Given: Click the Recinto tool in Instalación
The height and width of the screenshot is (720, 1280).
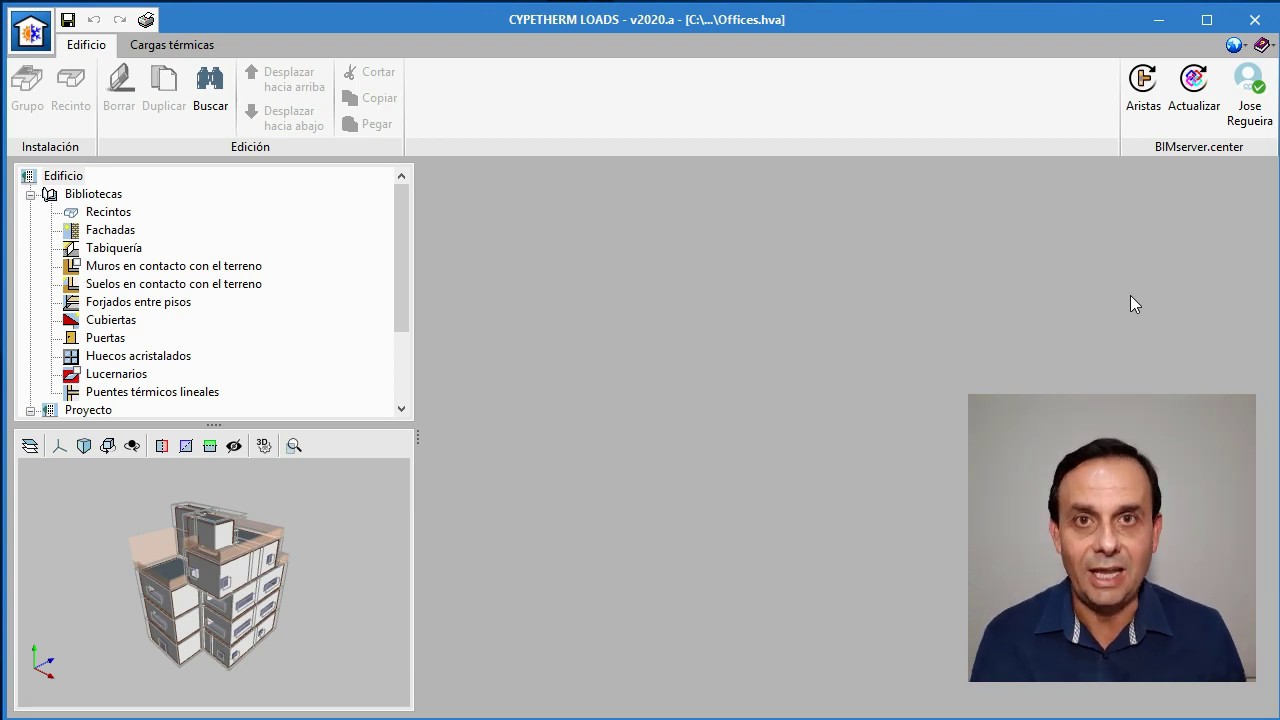Looking at the screenshot, I should 71,89.
